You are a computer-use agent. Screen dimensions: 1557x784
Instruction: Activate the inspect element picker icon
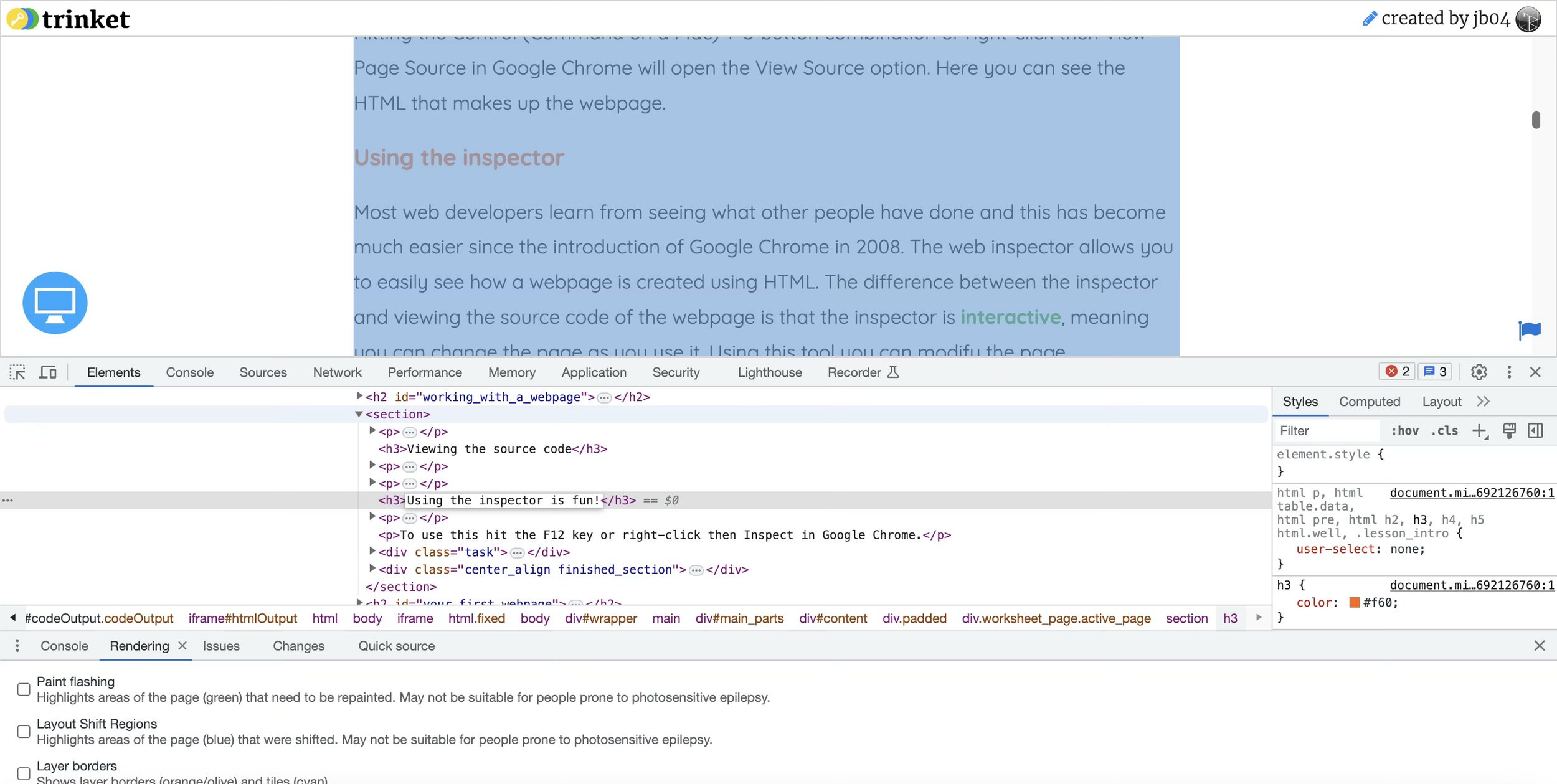pyautogui.click(x=17, y=372)
